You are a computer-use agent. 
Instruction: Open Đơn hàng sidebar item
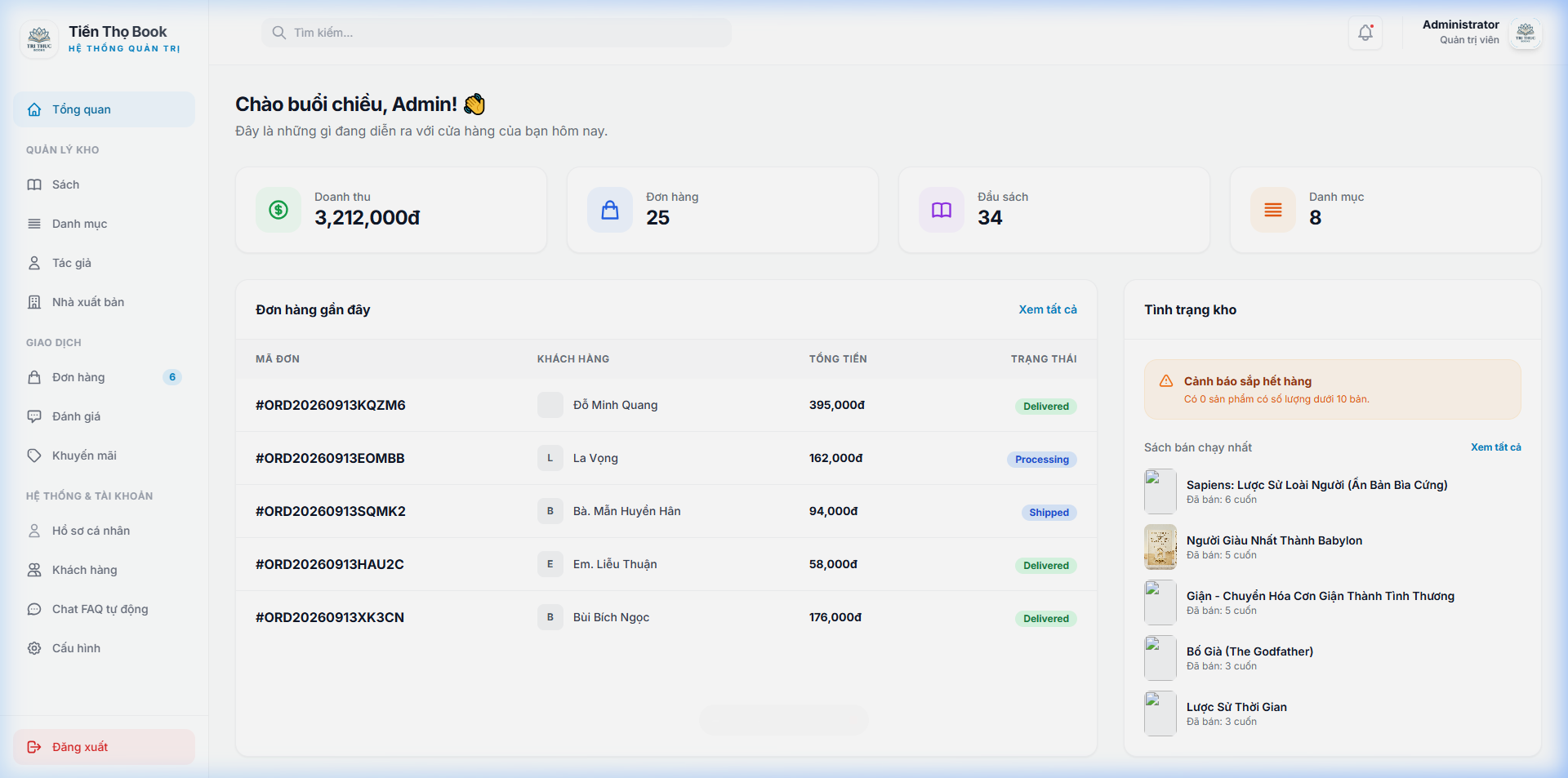pyautogui.click(x=104, y=377)
